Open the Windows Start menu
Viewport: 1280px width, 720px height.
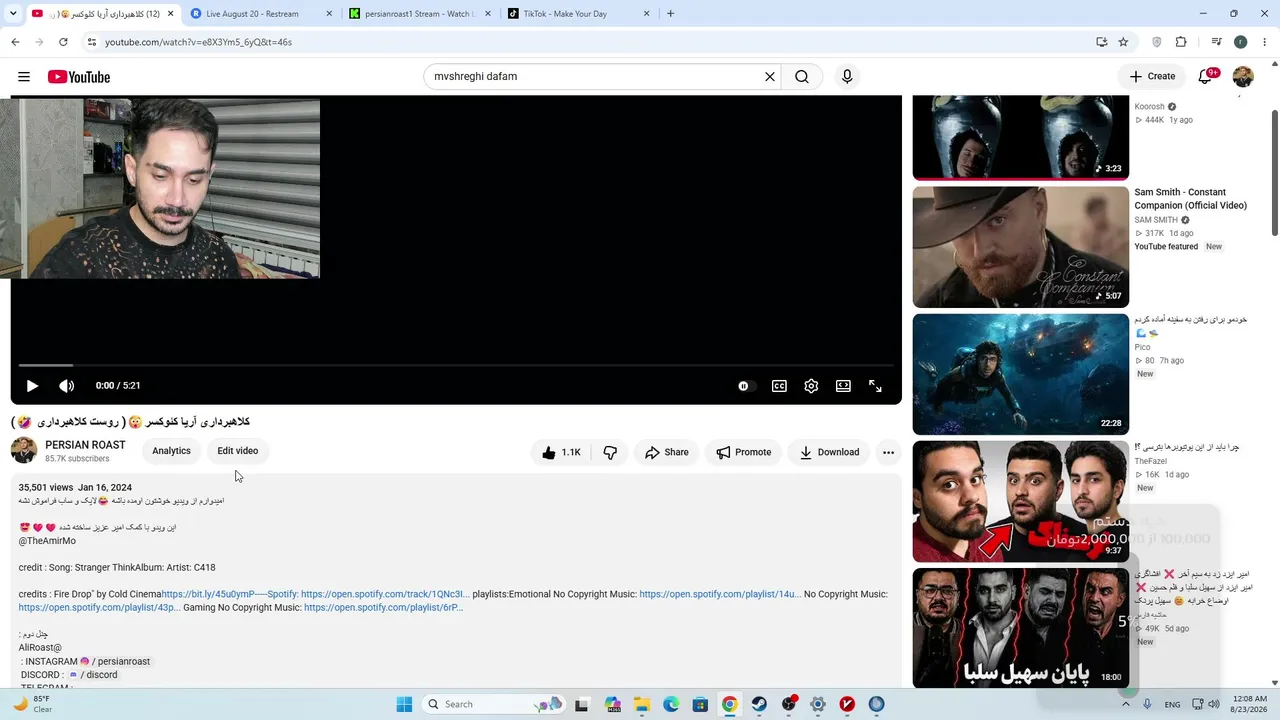404,704
